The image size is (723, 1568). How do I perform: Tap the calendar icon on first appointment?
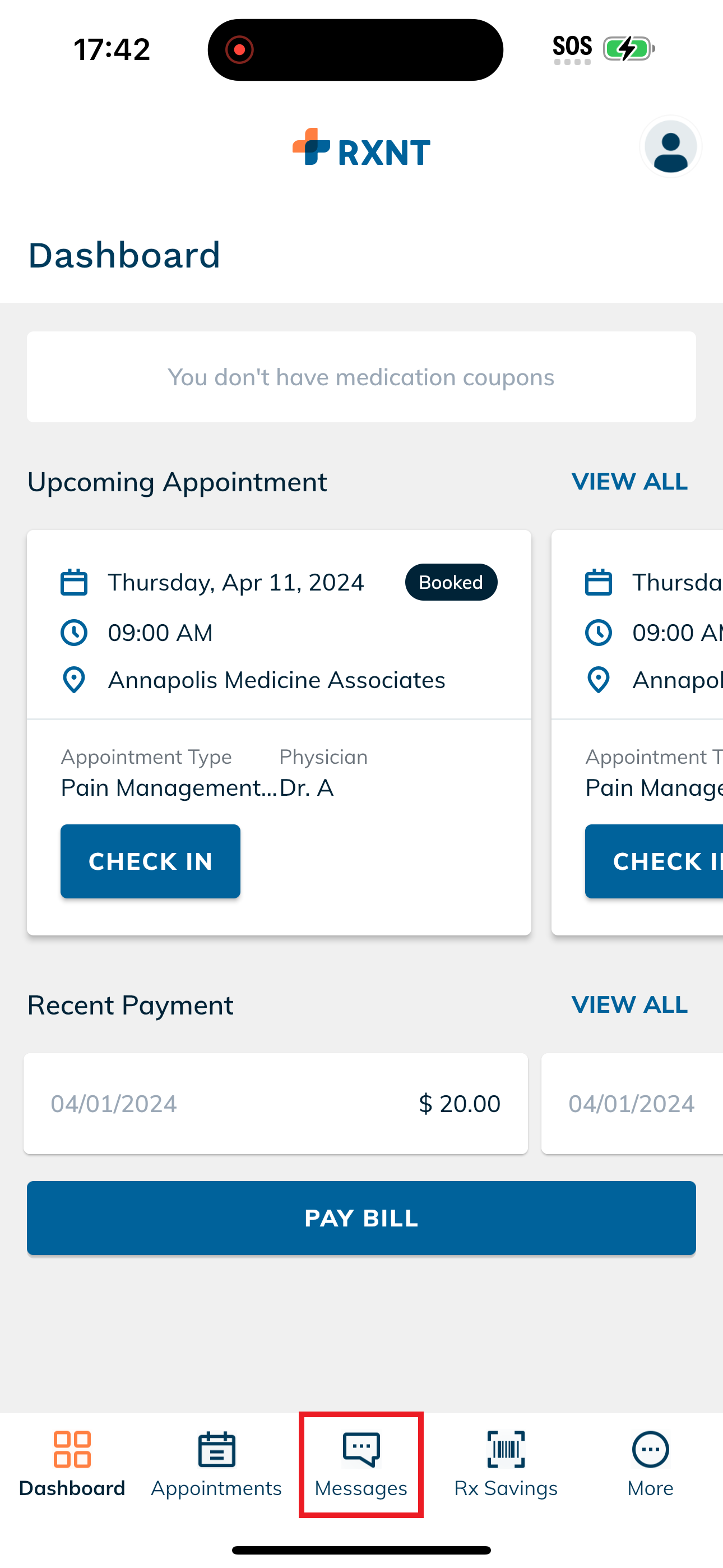tap(73, 582)
